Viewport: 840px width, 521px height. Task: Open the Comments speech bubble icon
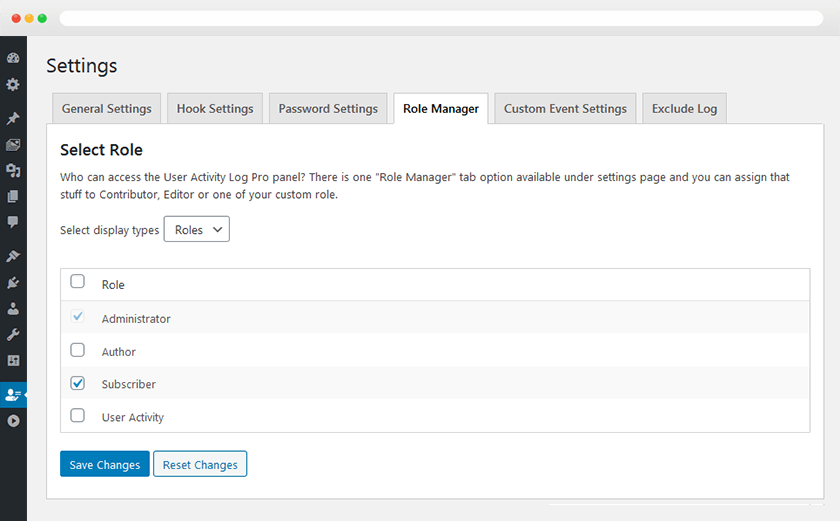pyautogui.click(x=13, y=222)
